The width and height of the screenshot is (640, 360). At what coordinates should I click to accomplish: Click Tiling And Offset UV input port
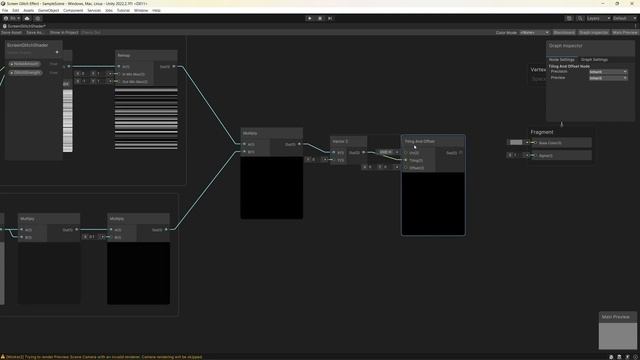click(x=406, y=153)
